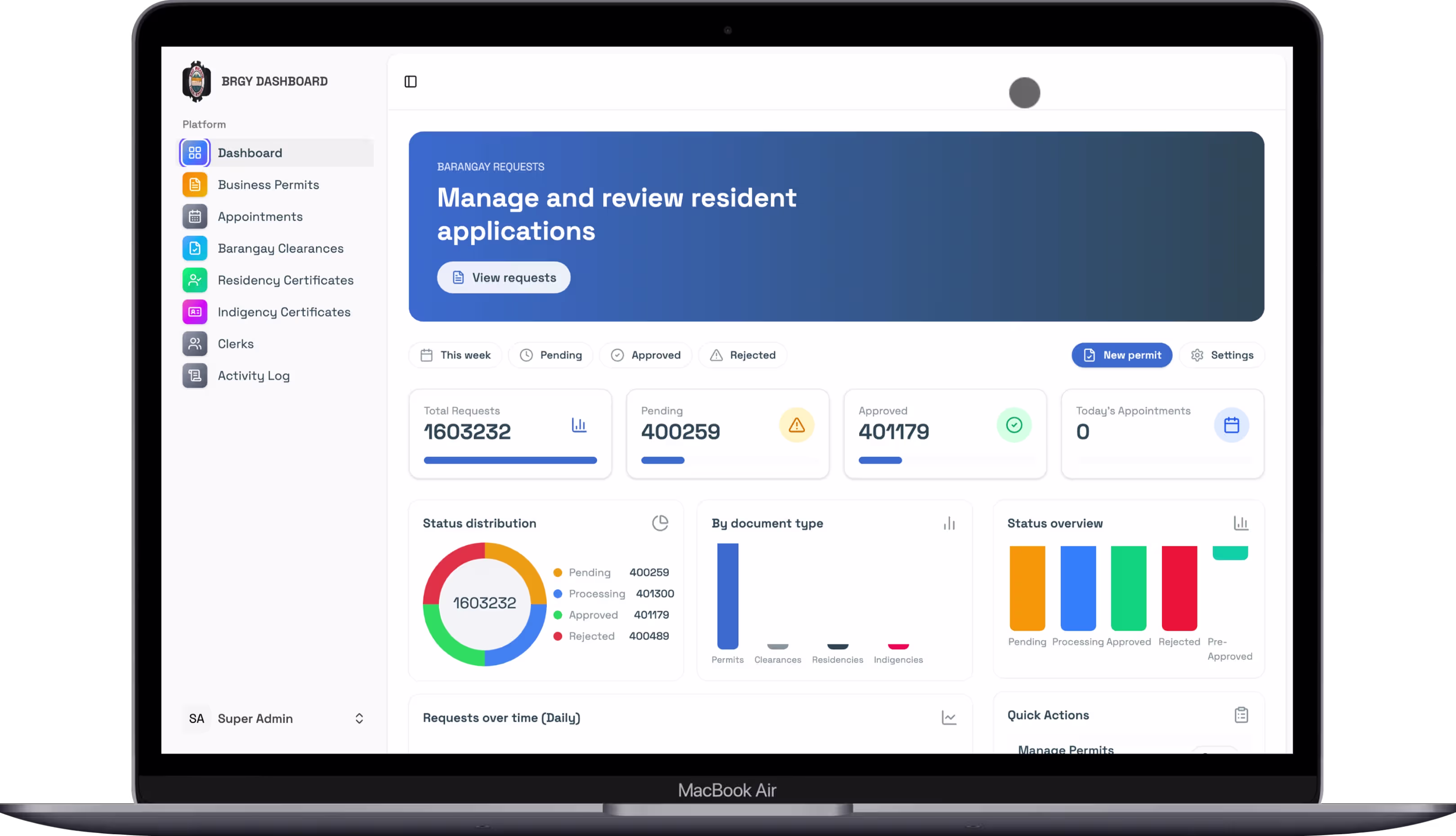Click the Processing 401300 legend entry
1456x836 pixels.
[x=613, y=594]
